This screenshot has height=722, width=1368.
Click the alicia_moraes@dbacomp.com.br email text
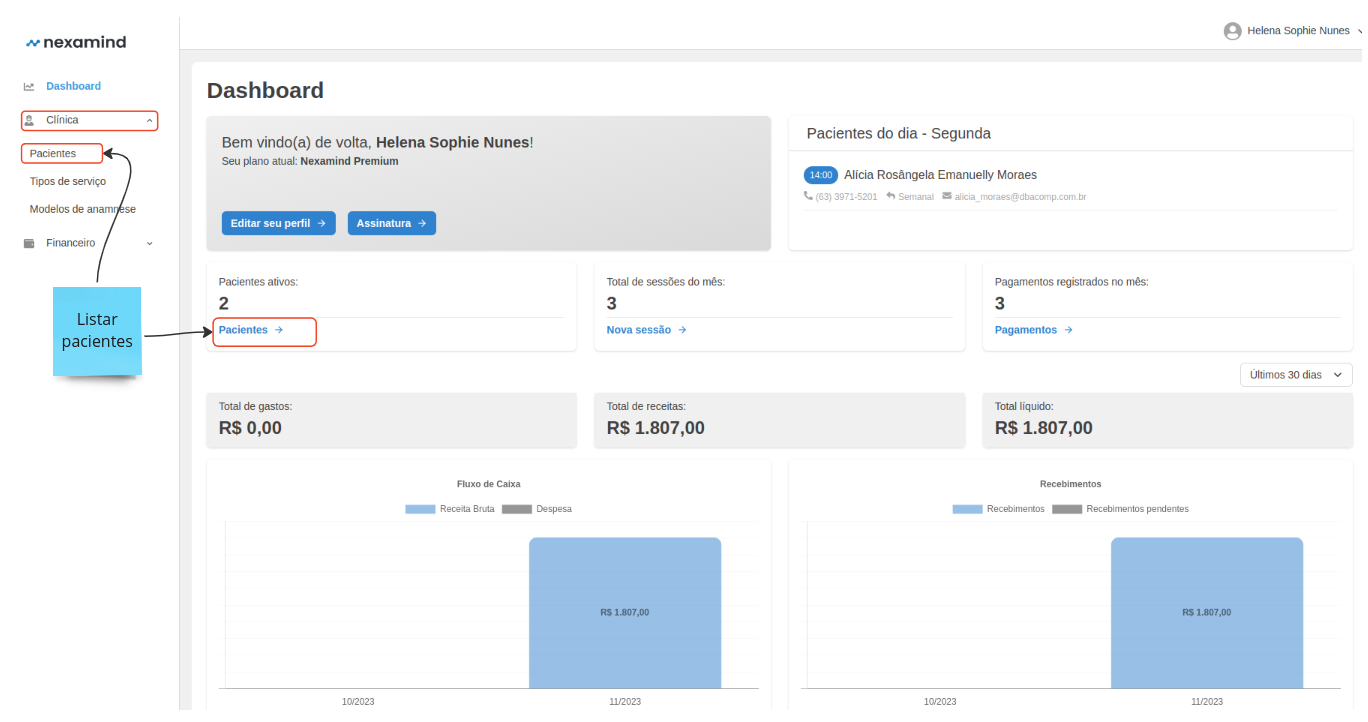[x=1020, y=197]
